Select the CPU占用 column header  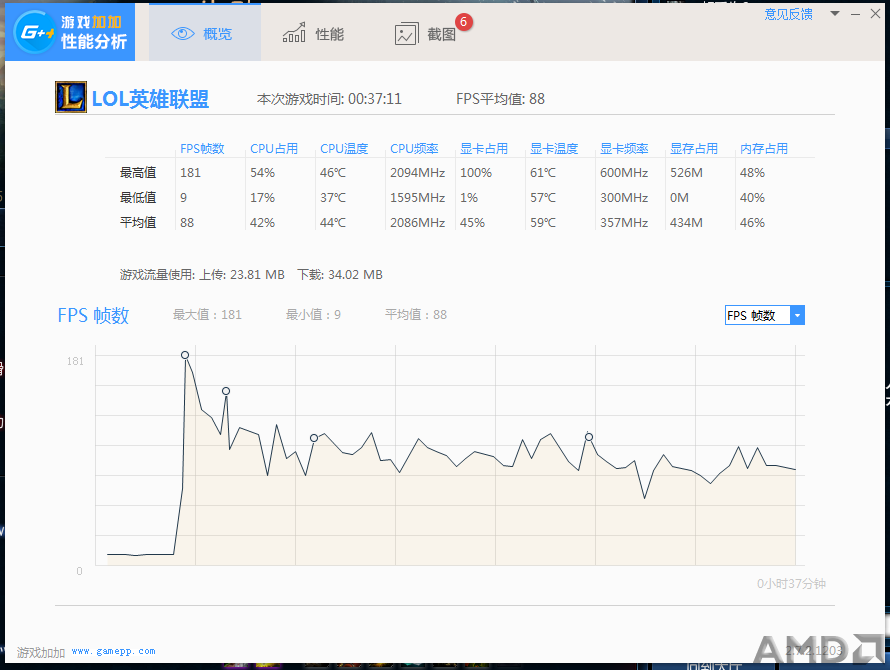274,149
